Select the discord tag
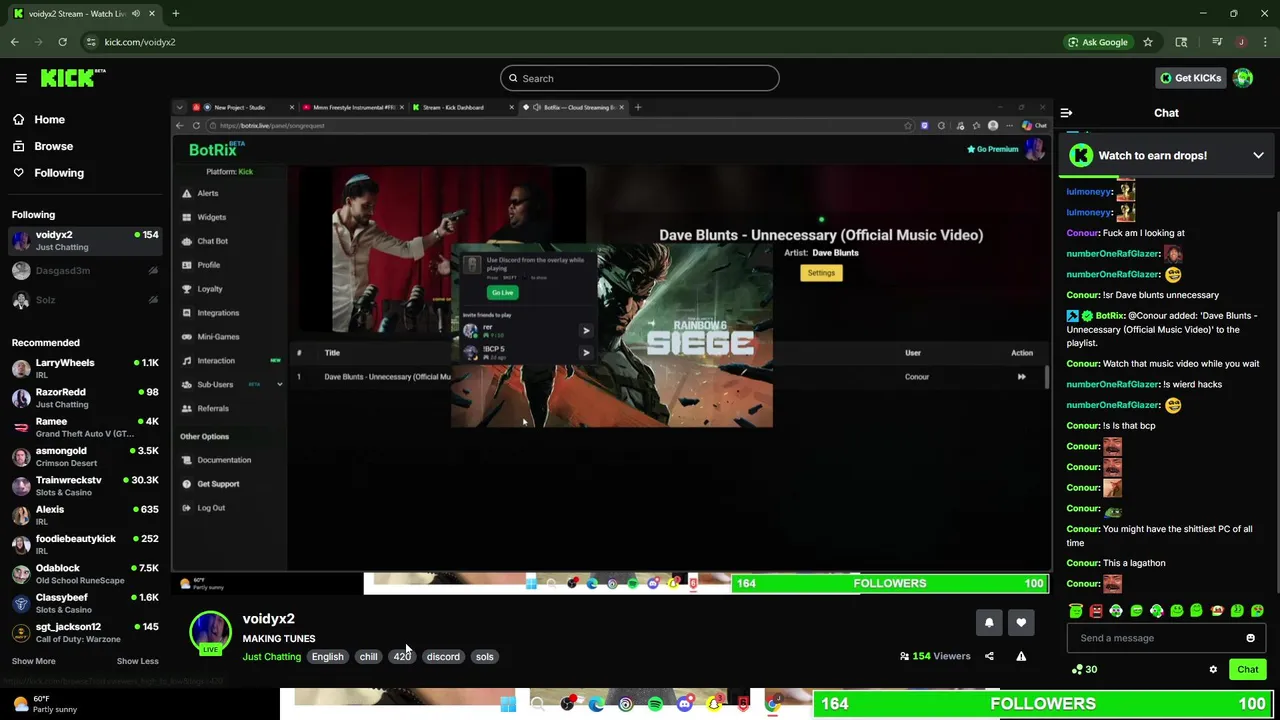Viewport: 1280px width, 720px height. (443, 657)
